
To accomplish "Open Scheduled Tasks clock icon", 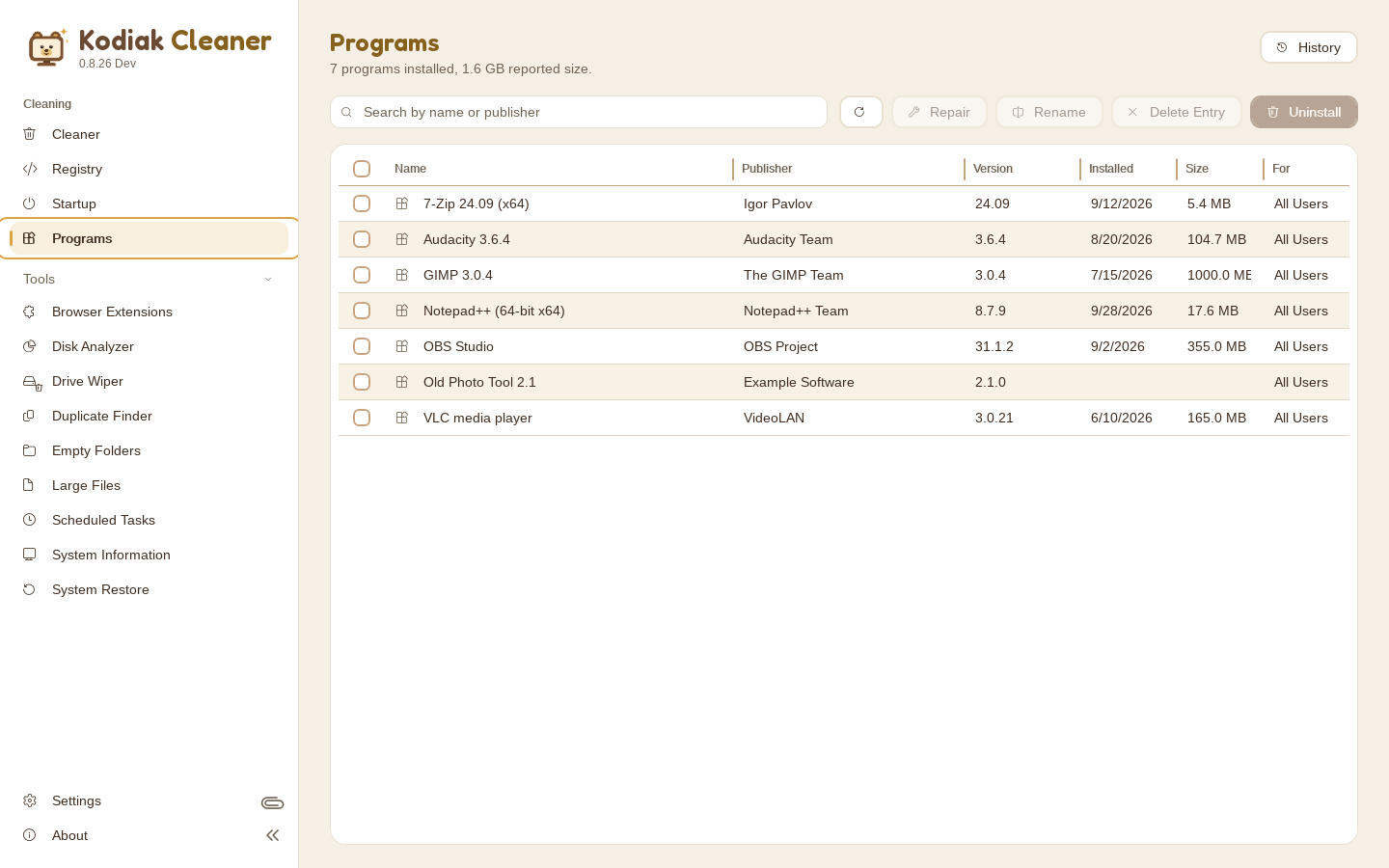I will pyautogui.click(x=30, y=520).
